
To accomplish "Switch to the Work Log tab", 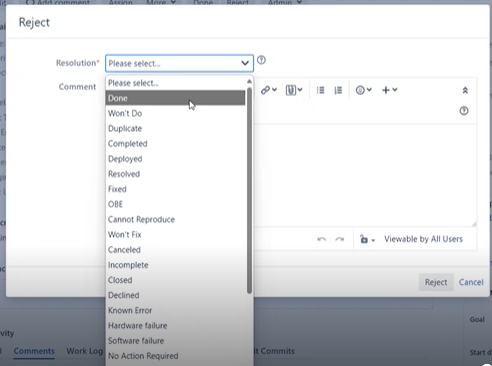I will point(85,351).
